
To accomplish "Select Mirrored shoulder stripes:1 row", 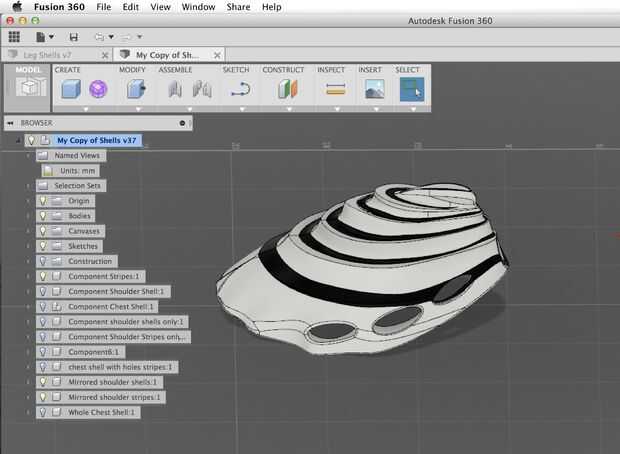I will pos(100,397).
